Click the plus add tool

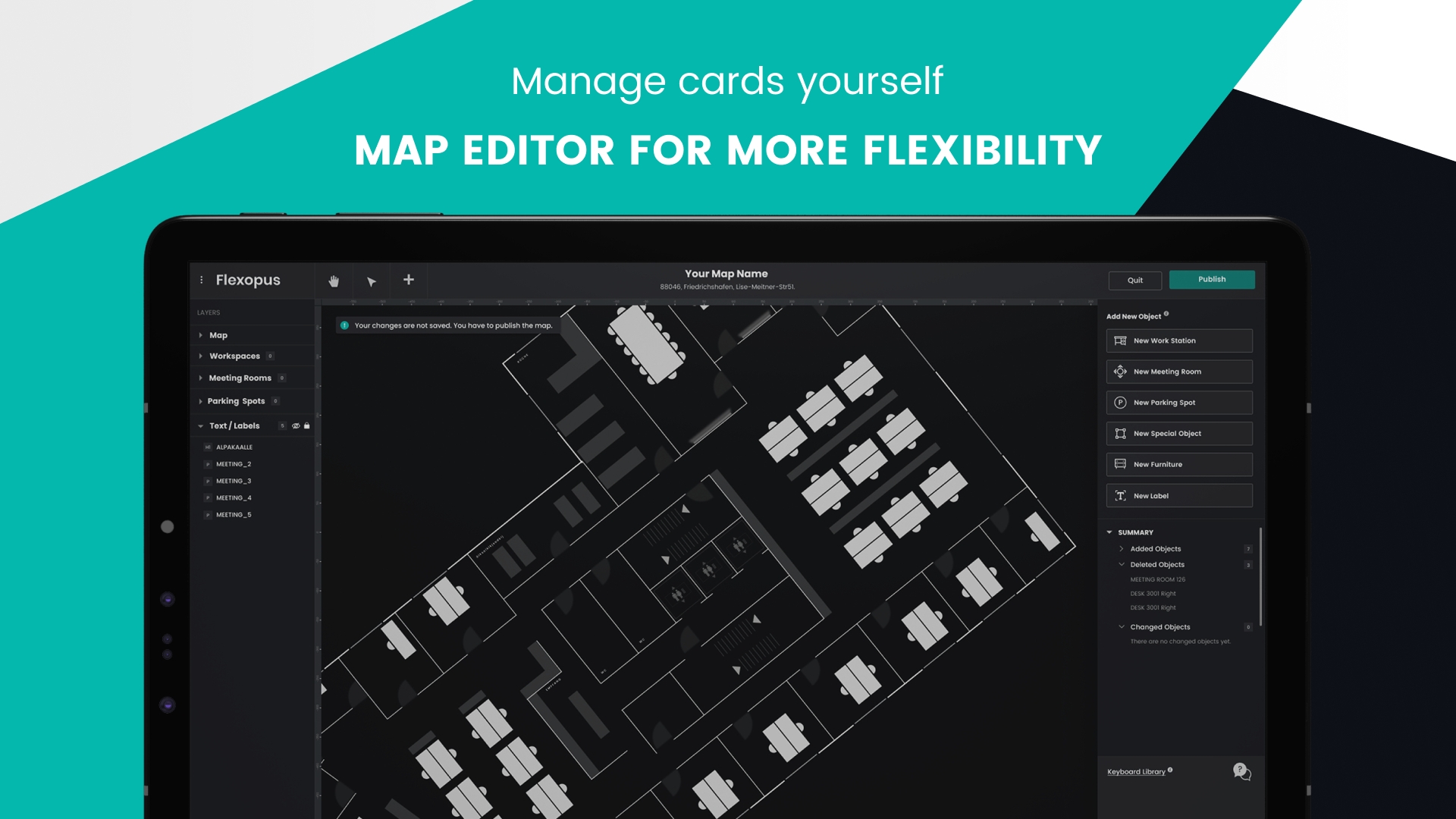(x=408, y=280)
